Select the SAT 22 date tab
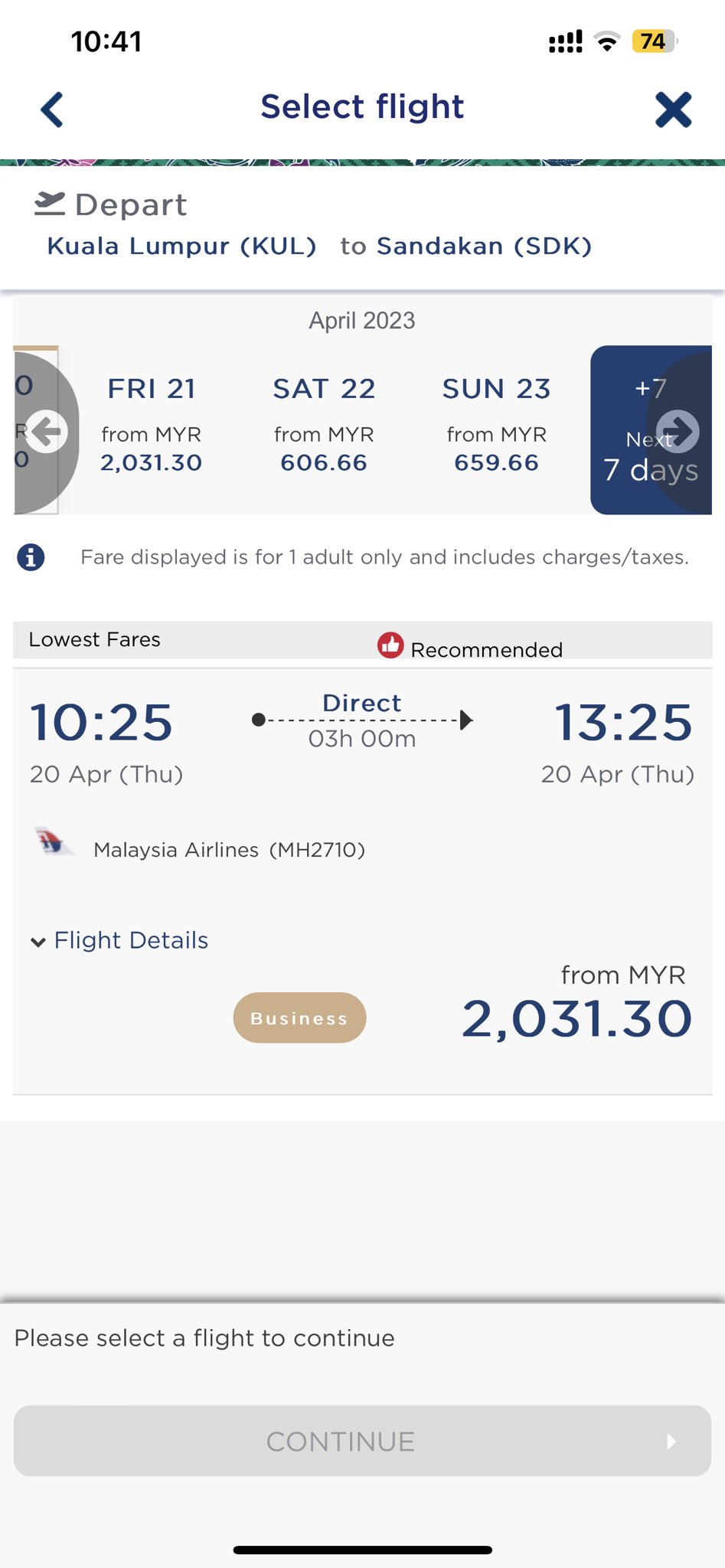 (x=324, y=426)
